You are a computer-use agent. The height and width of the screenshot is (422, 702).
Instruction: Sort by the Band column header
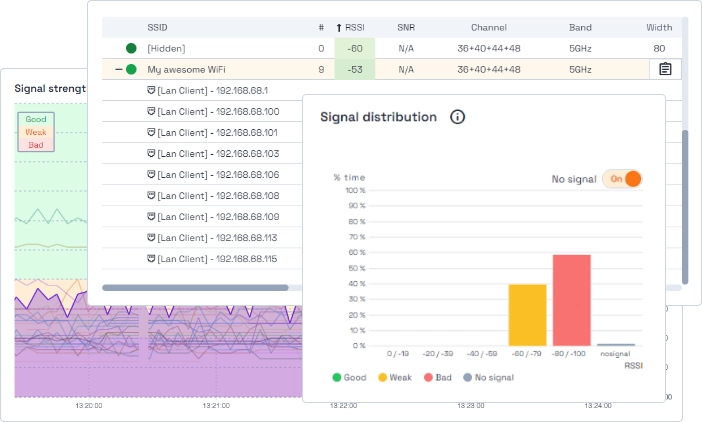tap(580, 28)
